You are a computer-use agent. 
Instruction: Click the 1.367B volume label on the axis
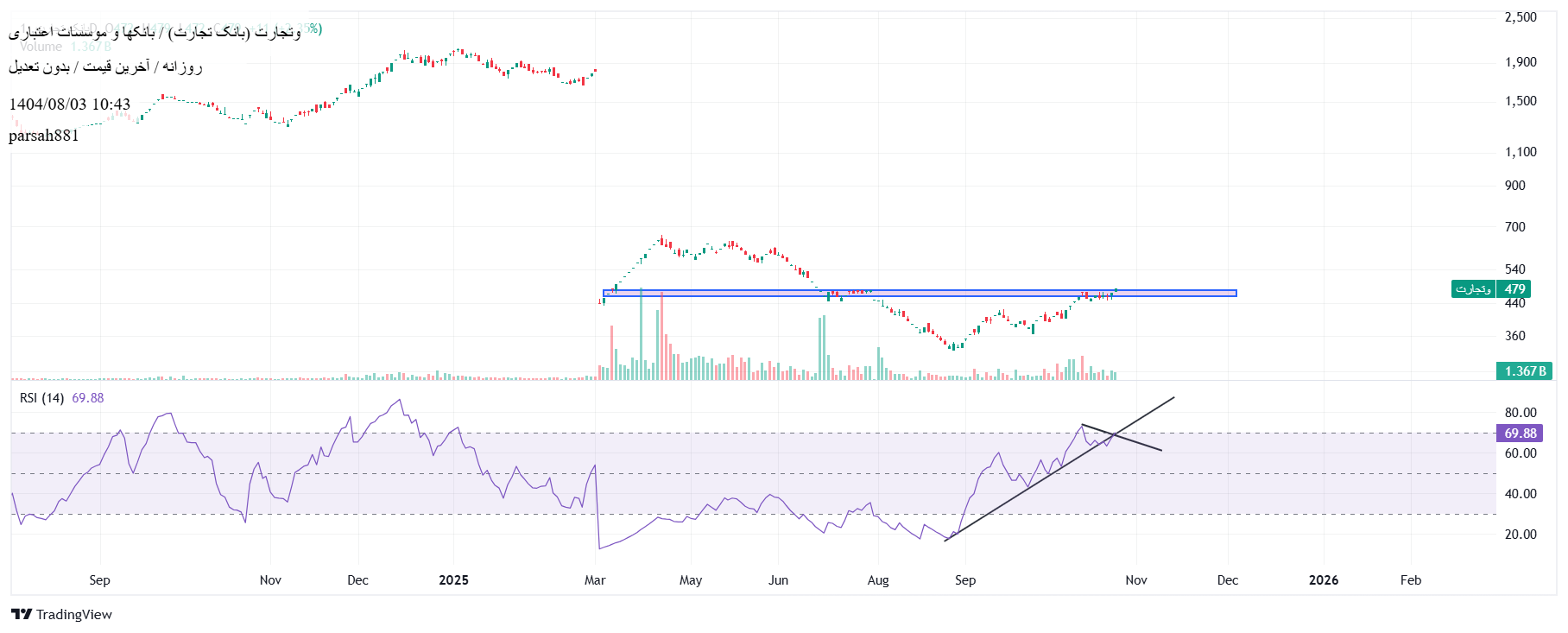point(1524,371)
